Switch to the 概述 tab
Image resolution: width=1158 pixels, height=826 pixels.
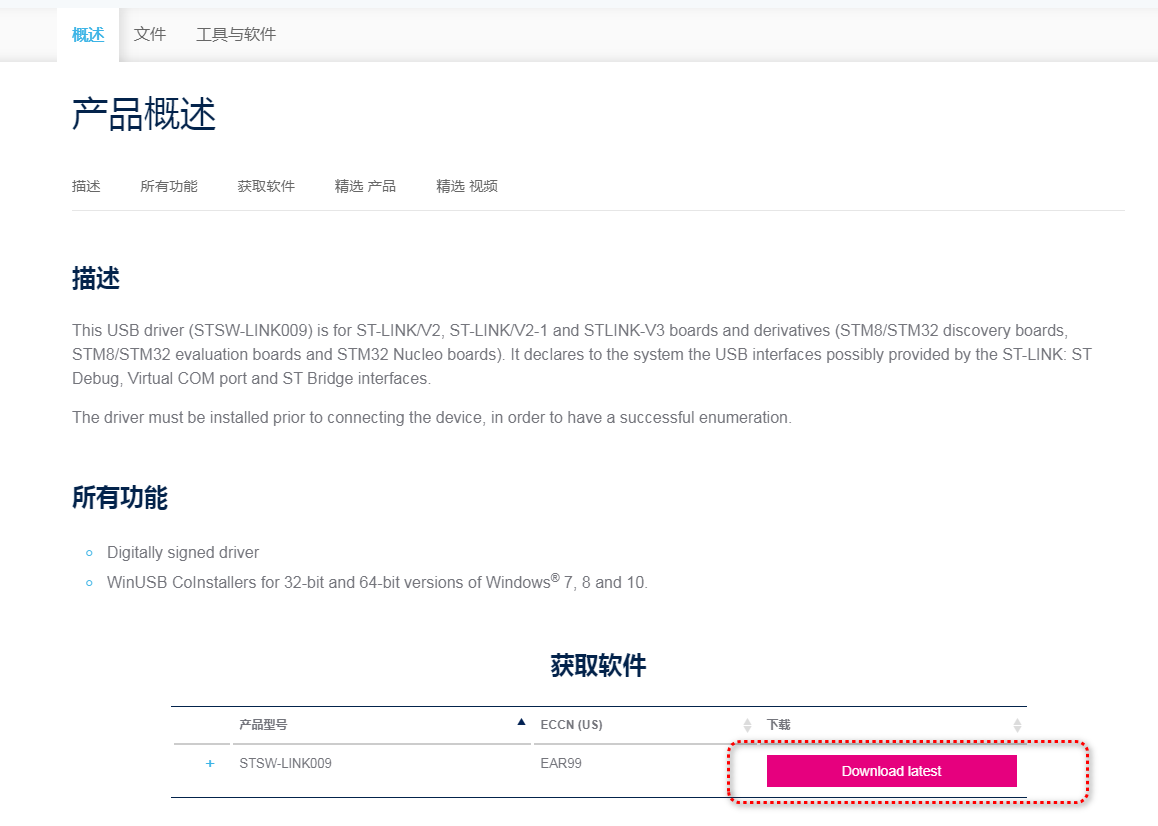coord(88,35)
